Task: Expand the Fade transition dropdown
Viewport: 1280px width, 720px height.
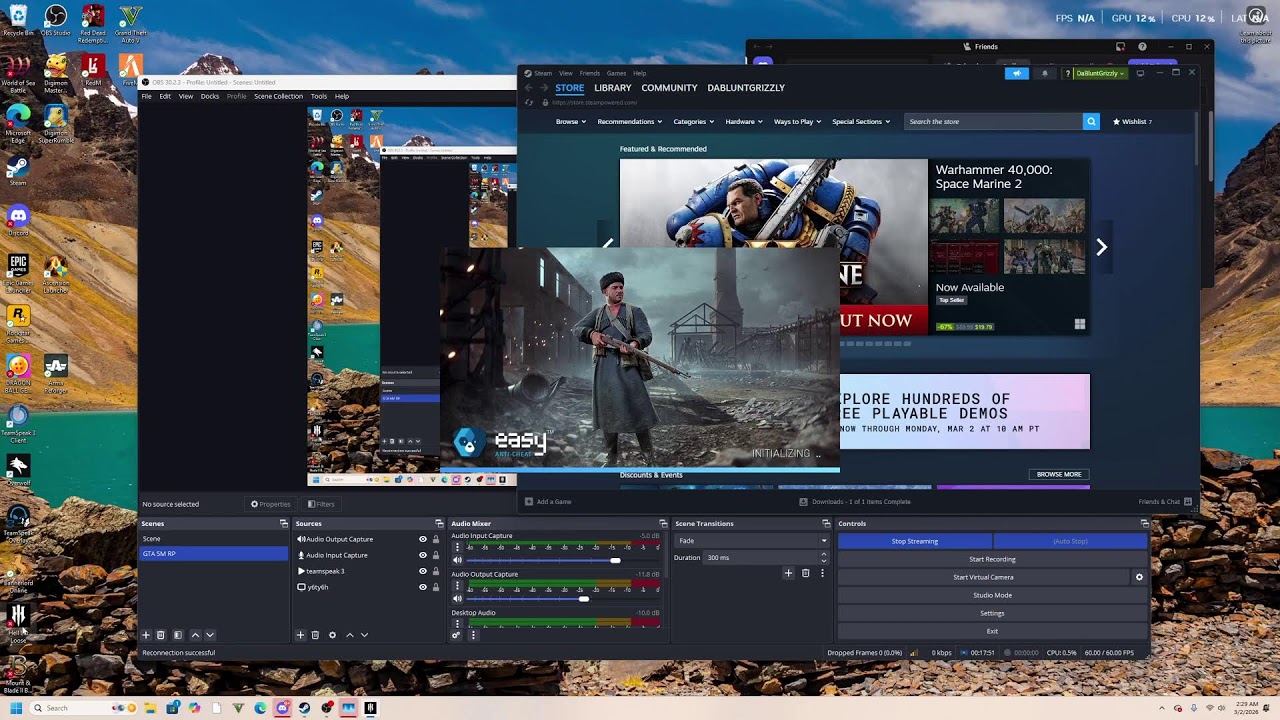Action: point(752,541)
